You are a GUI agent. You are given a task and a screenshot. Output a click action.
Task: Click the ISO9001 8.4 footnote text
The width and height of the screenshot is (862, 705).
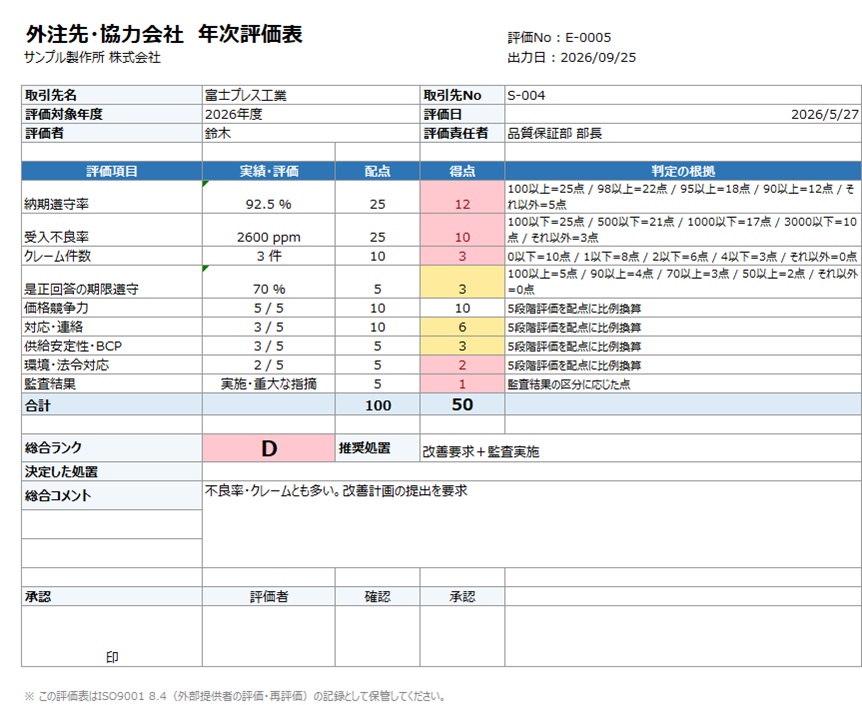point(235,696)
